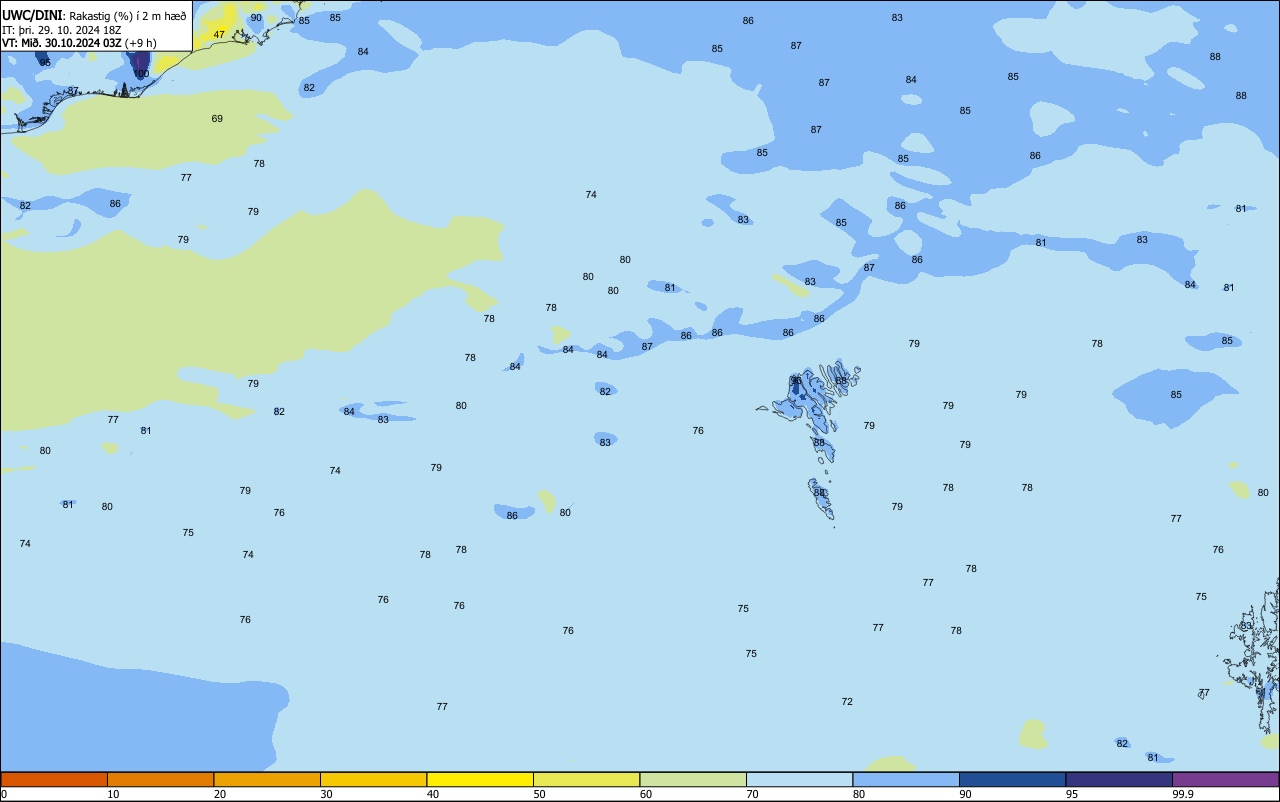This screenshot has width=1280, height=802.
Task: Click the 50–60 yellow-green legend swatch
Action: [x=586, y=779]
